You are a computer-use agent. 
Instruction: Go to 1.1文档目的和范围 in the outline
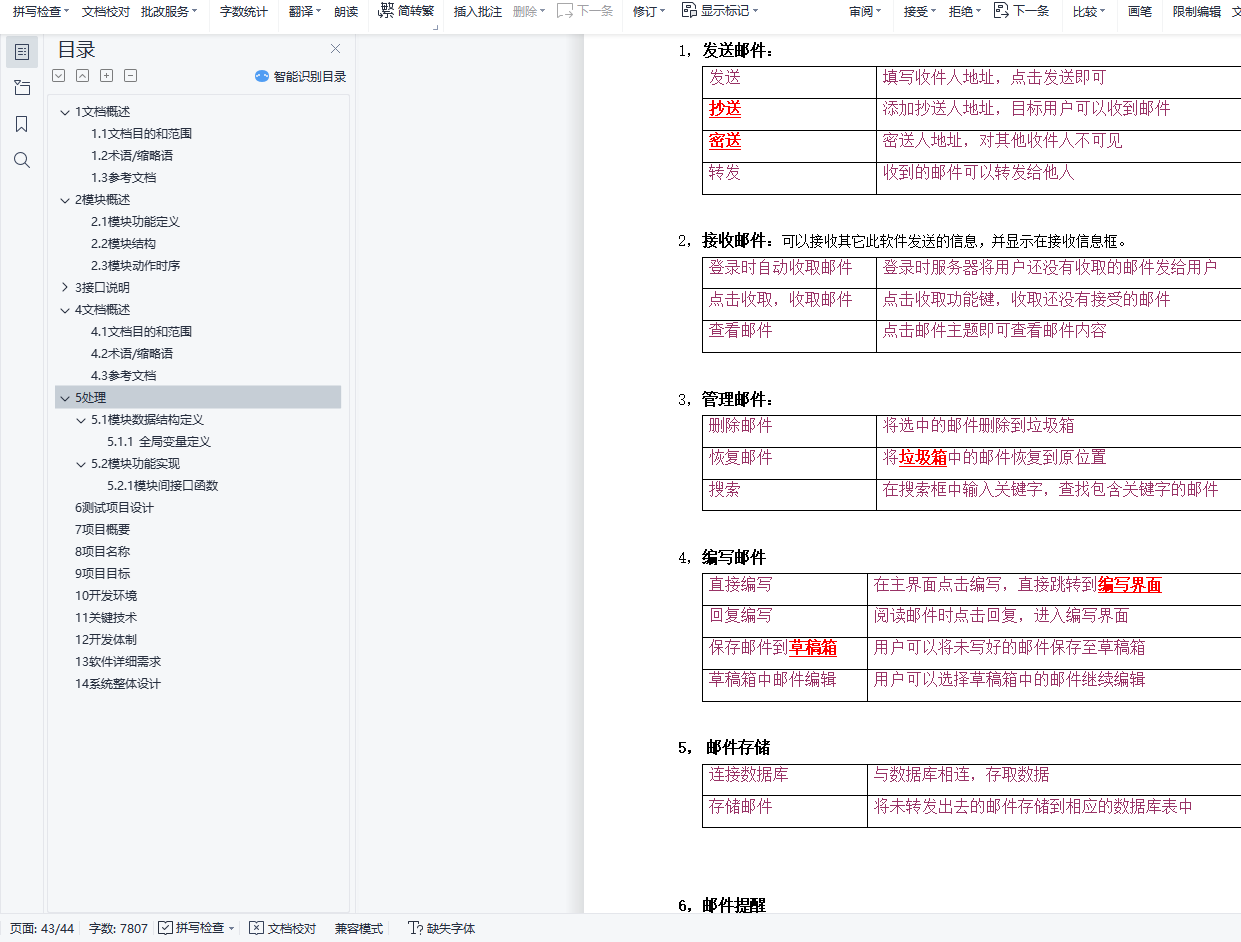click(x=141, y=134)
